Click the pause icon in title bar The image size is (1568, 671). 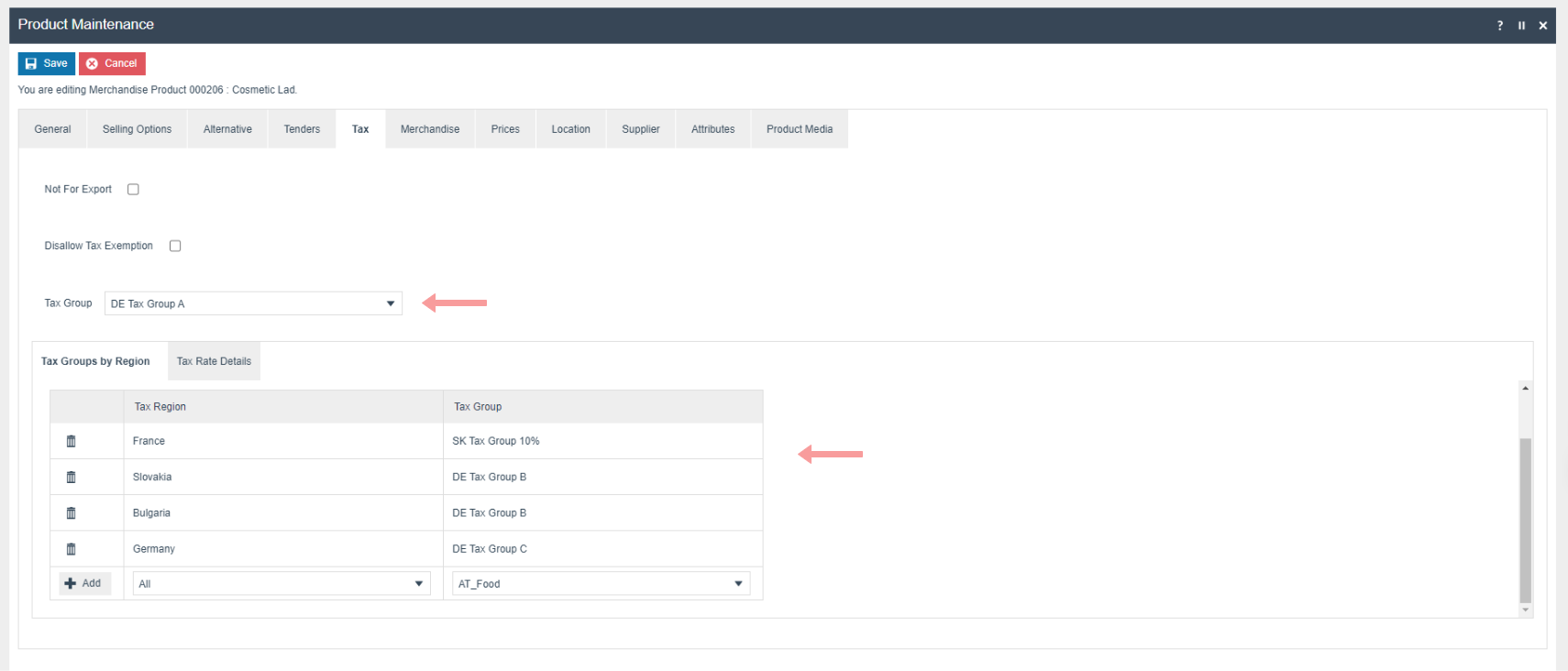(1521, 26)
